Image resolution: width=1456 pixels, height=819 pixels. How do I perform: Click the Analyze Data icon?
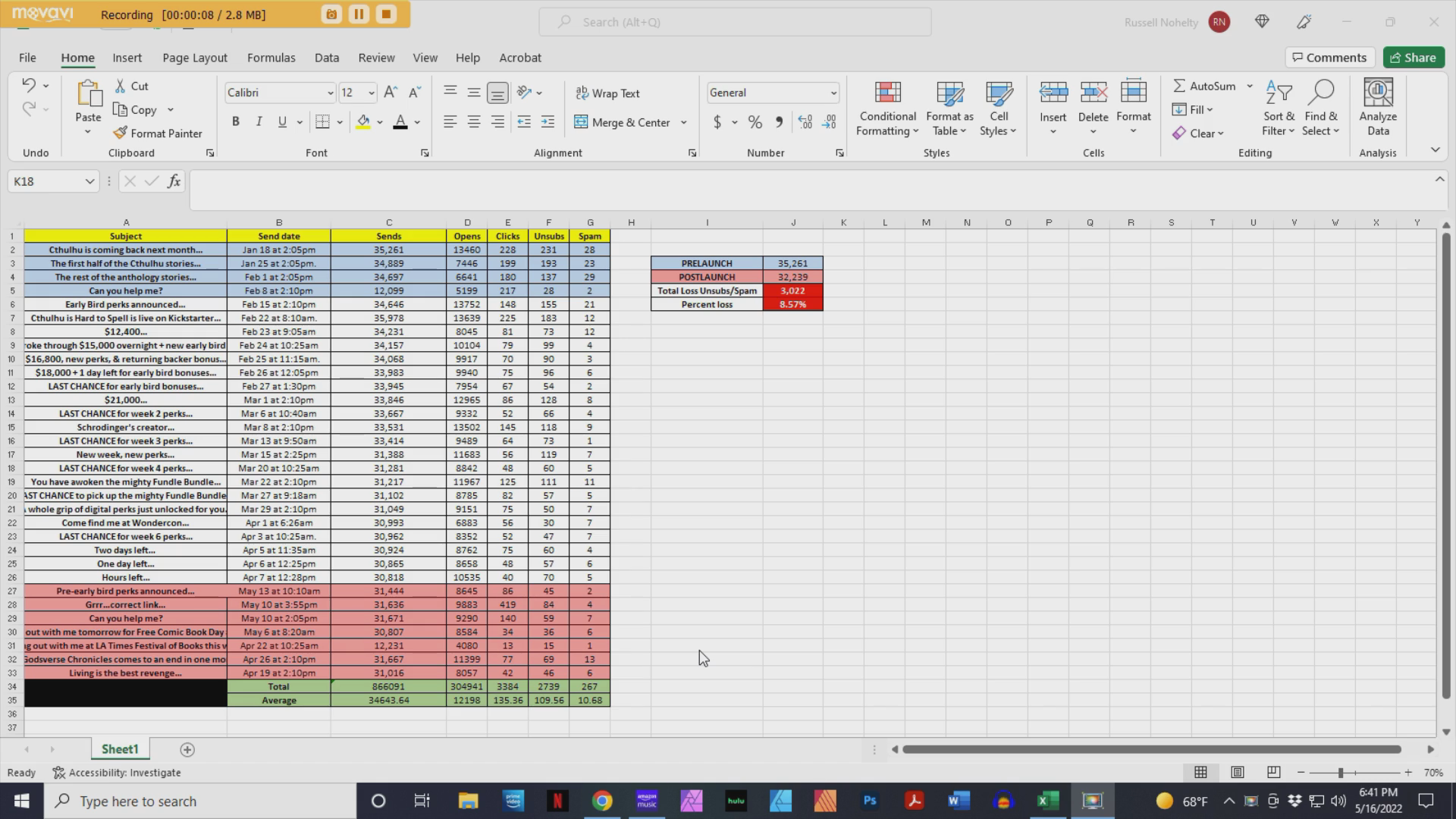point(1378,108)
